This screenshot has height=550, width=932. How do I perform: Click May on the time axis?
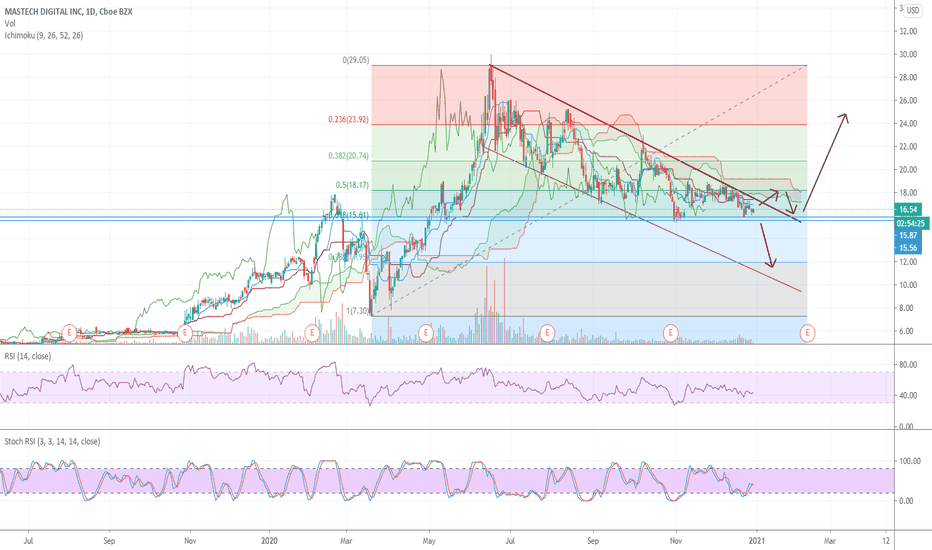pos(429,541)
